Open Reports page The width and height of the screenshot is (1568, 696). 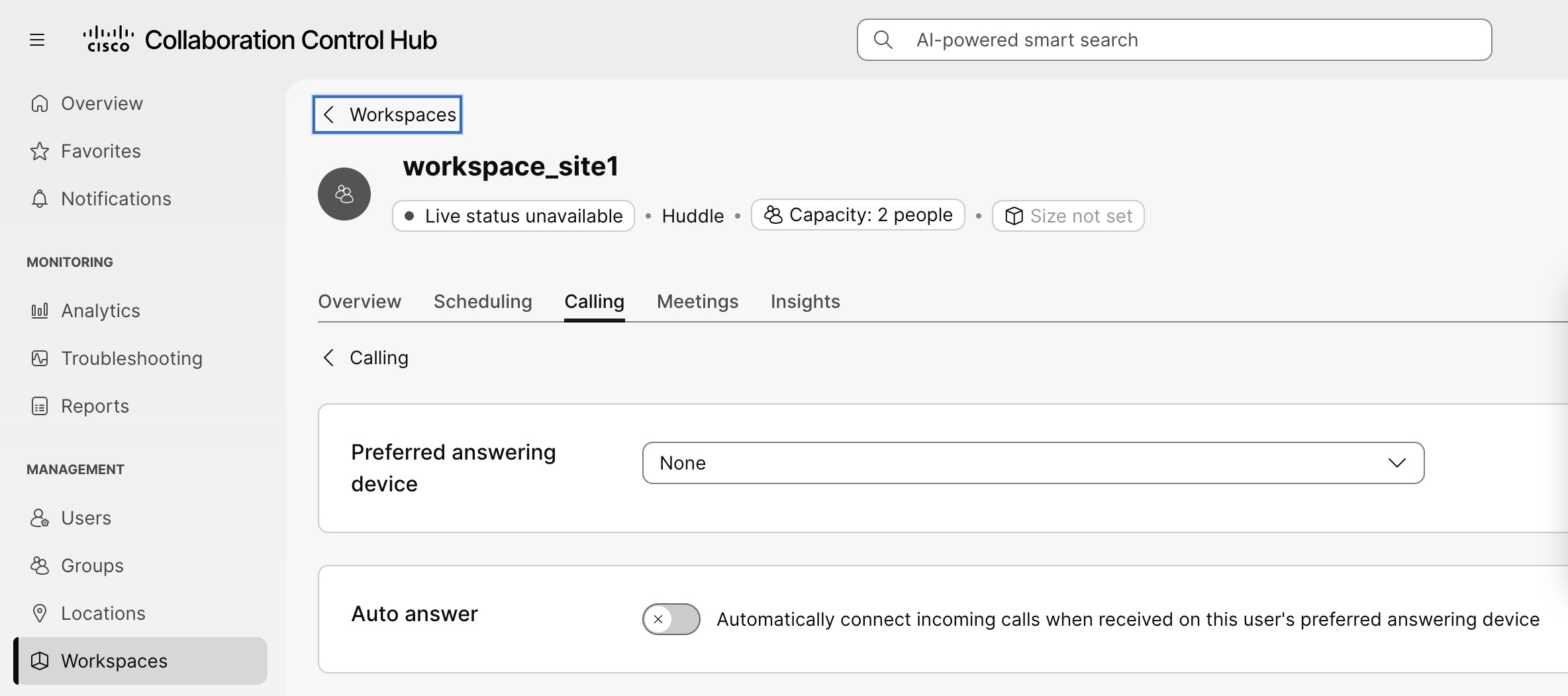click(x=95, y=406)
